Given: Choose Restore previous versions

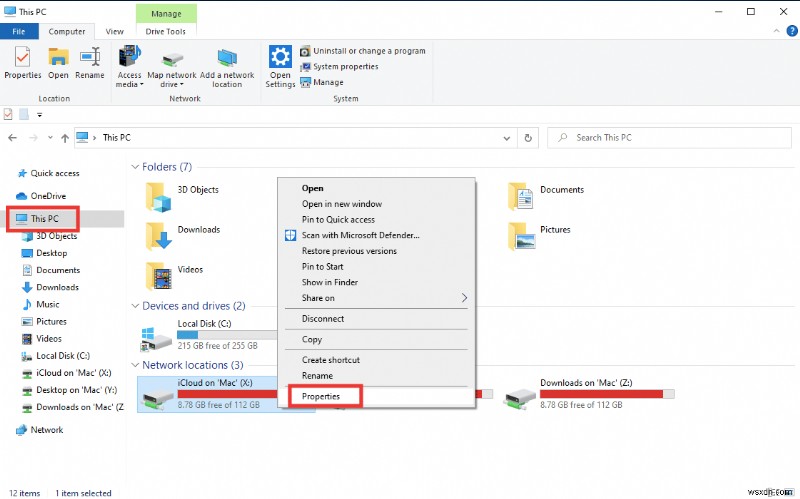Looking at the screenshot, I should coord(349,251).
